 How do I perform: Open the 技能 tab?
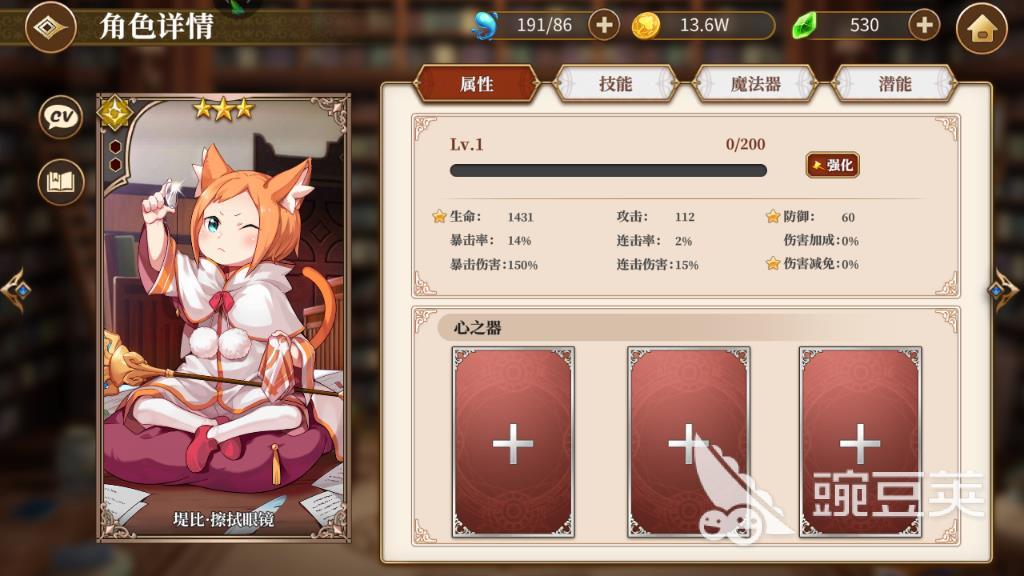(615, 84)
